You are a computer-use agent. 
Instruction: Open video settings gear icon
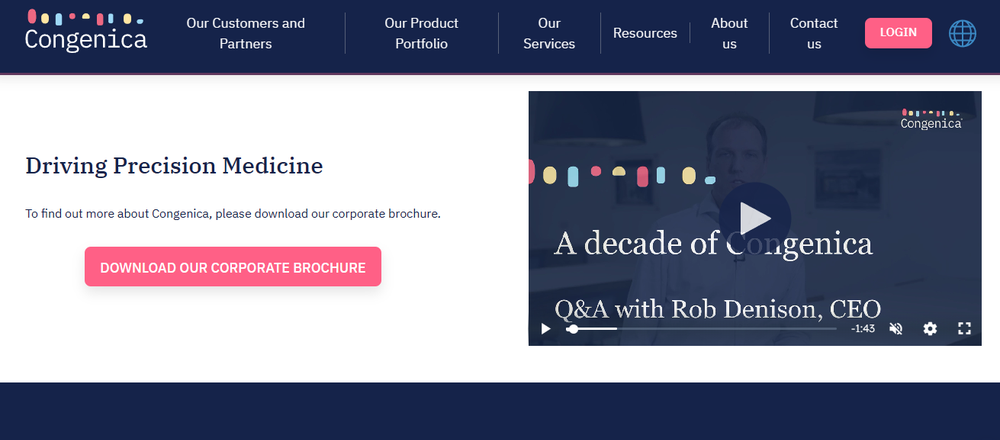click(930, 328)
